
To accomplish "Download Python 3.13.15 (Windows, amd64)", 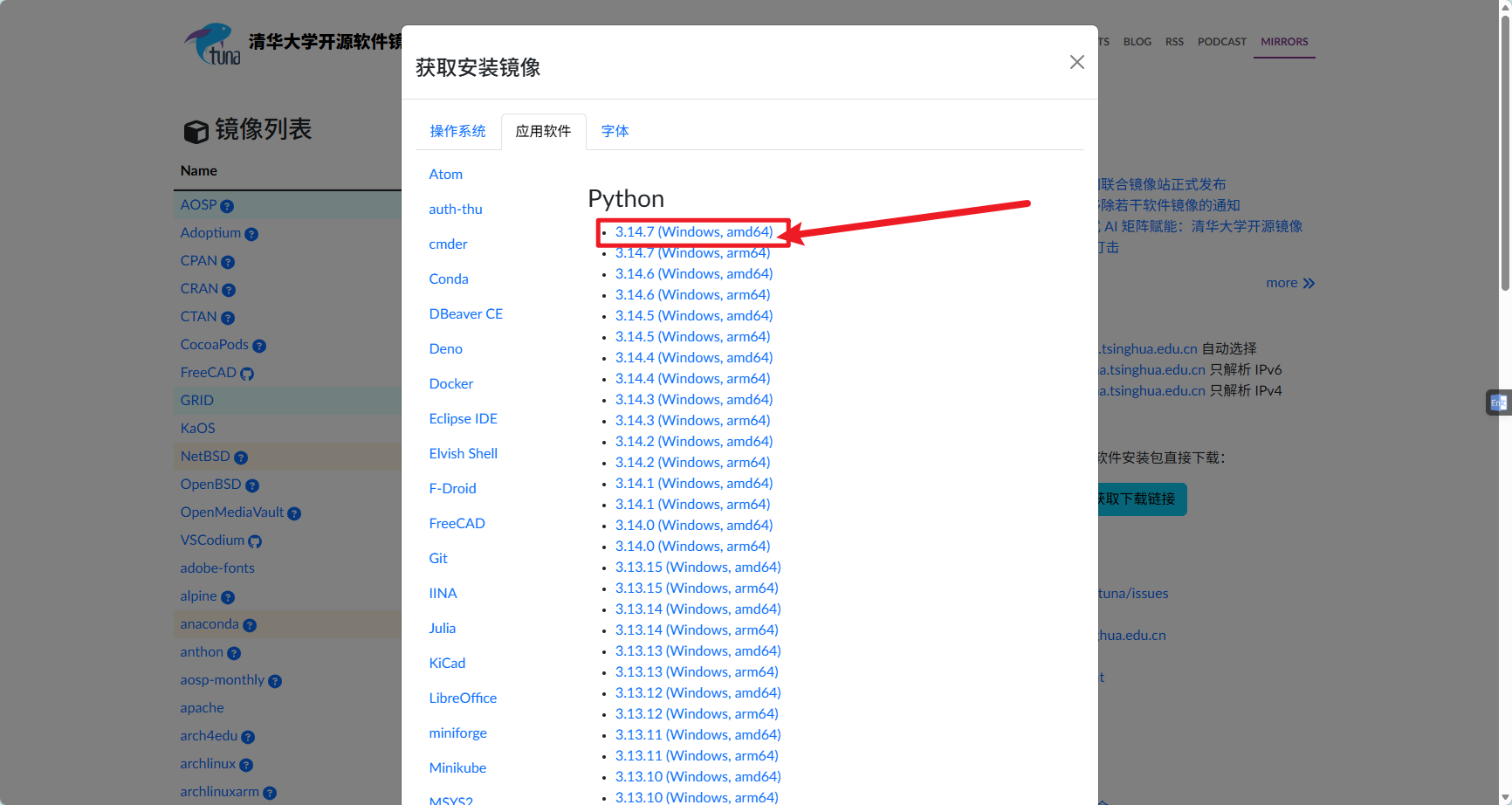I will (x=698, y=568).
